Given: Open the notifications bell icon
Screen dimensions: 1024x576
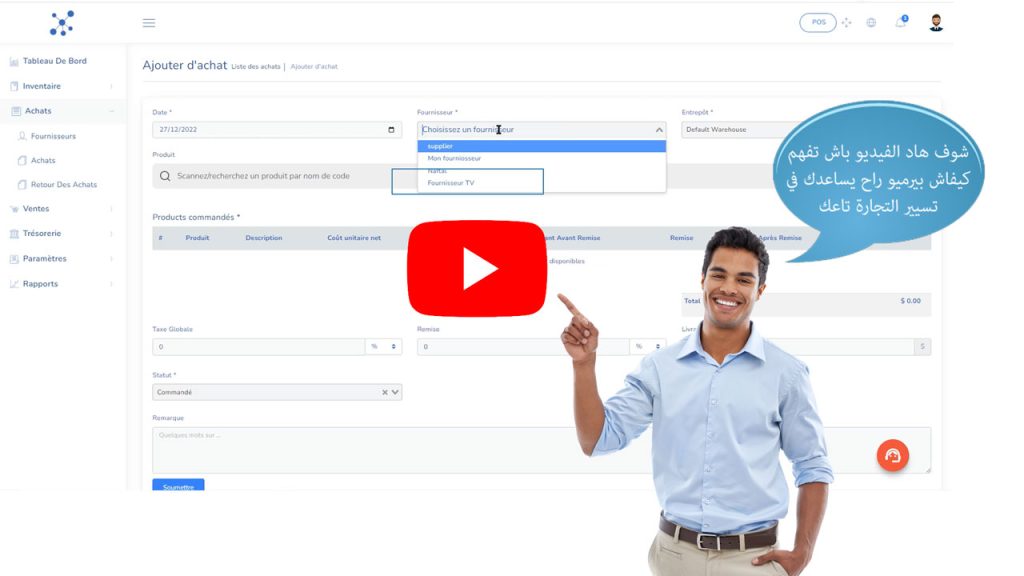Looking at the screenshot, I should coord(901,22).
